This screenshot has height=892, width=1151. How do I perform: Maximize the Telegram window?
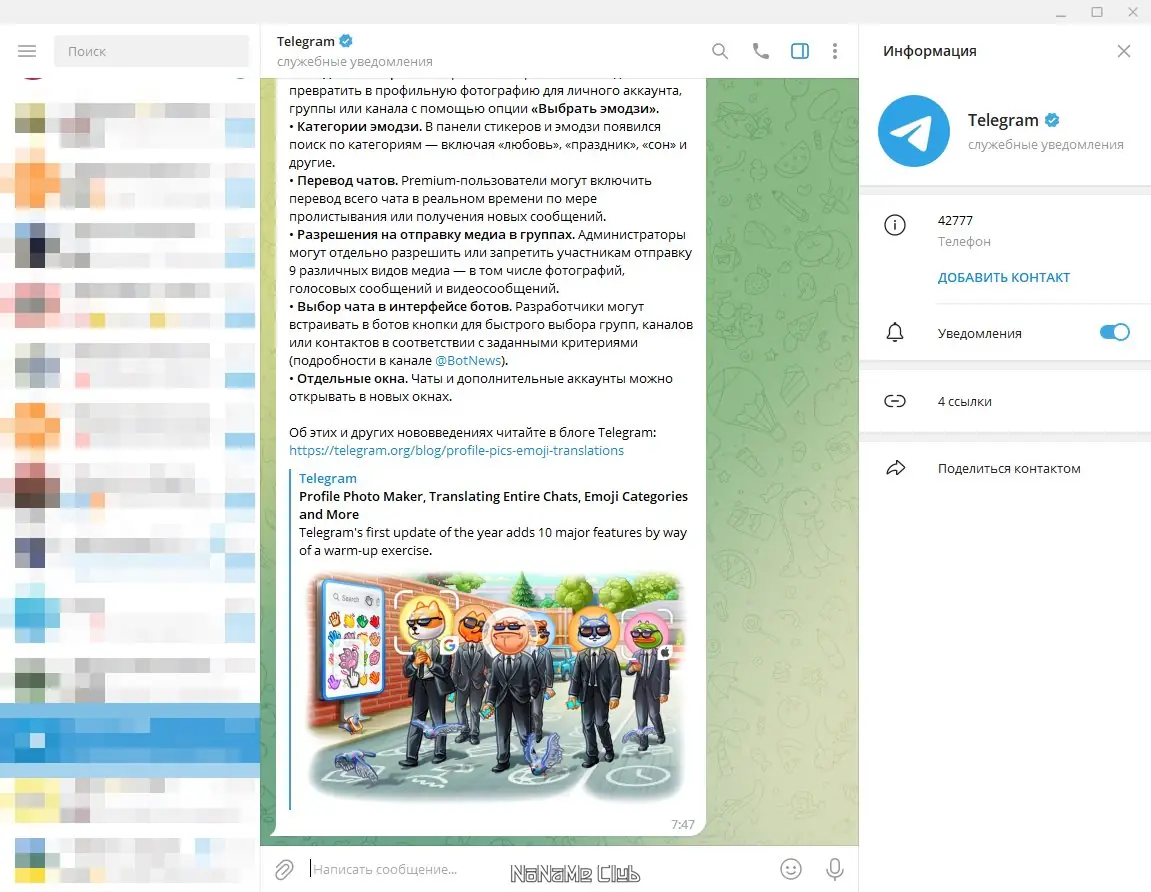(1097, 12)
